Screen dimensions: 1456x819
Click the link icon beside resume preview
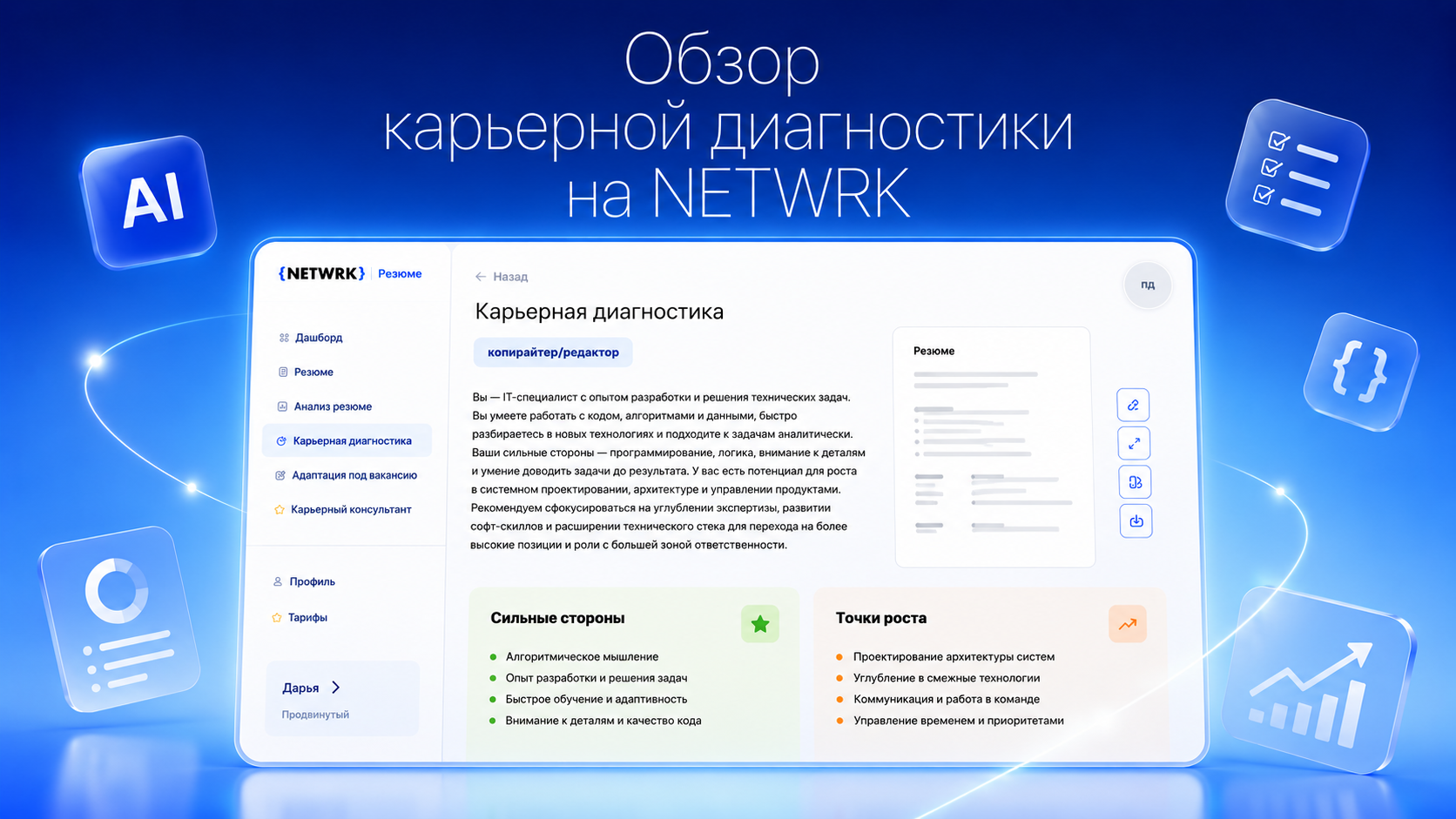coord(1133,405)
